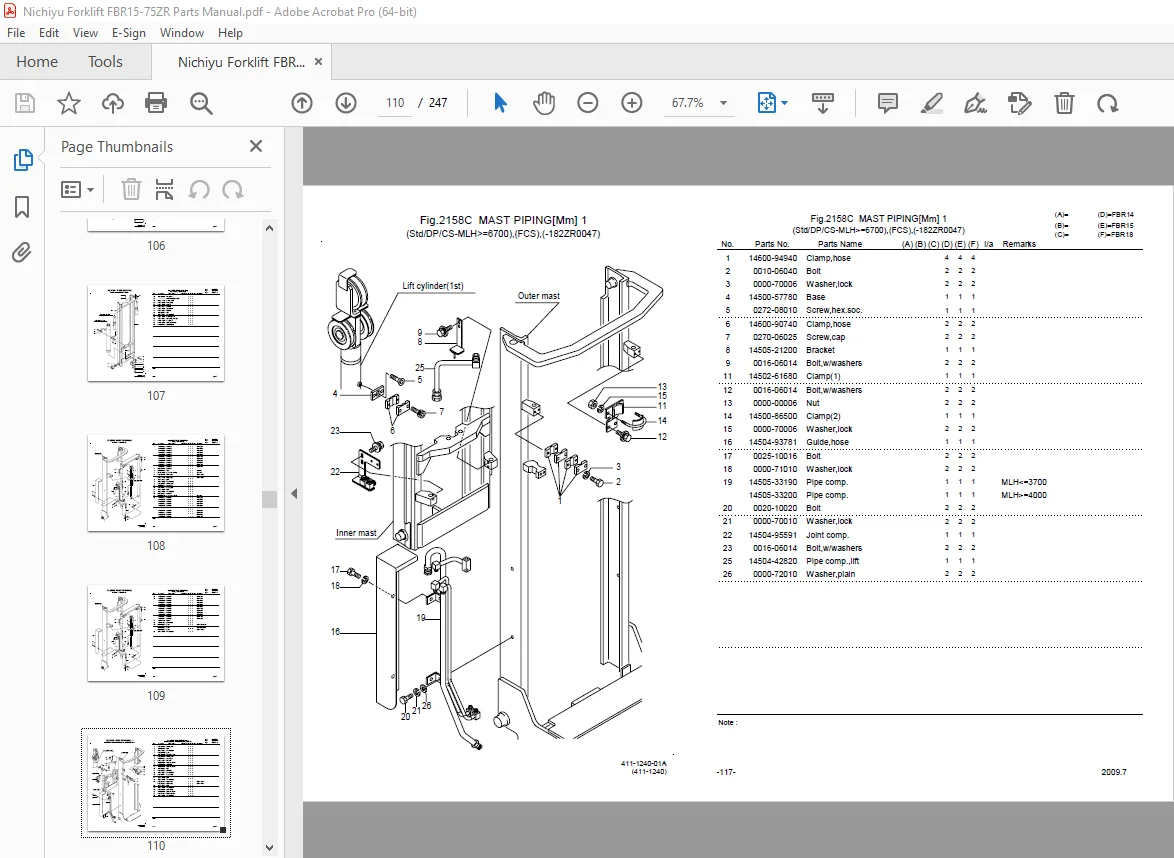The width and height of the screenshot is (1174, 858).
Task: Rotate thumbnail pages counterclockwise
Action: point(198,189)
